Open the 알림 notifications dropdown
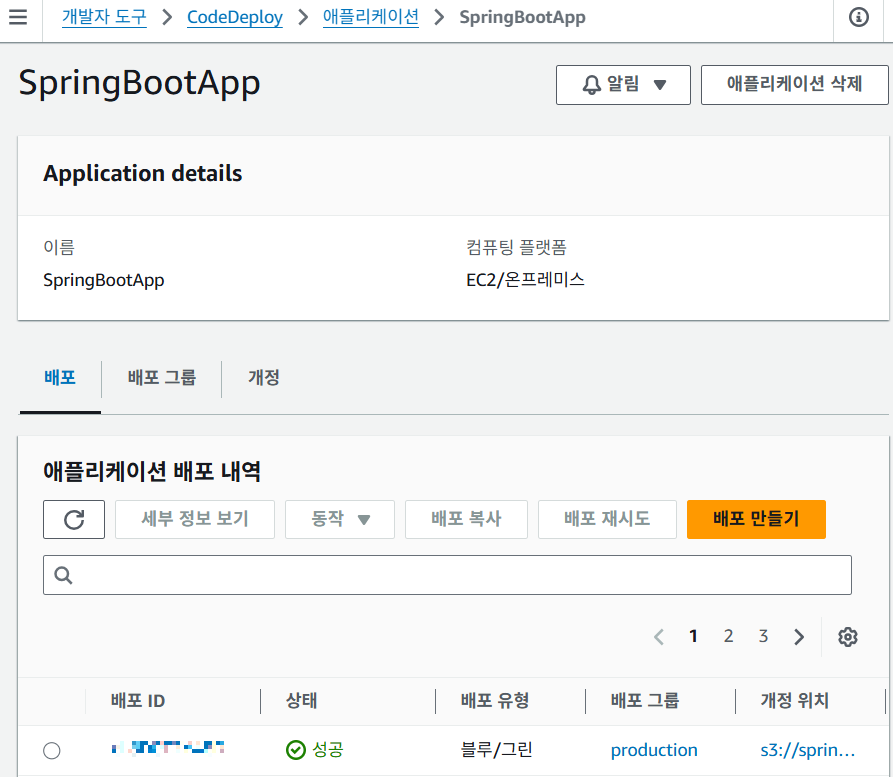Screen dimensions: 893x777 [623, 85]
